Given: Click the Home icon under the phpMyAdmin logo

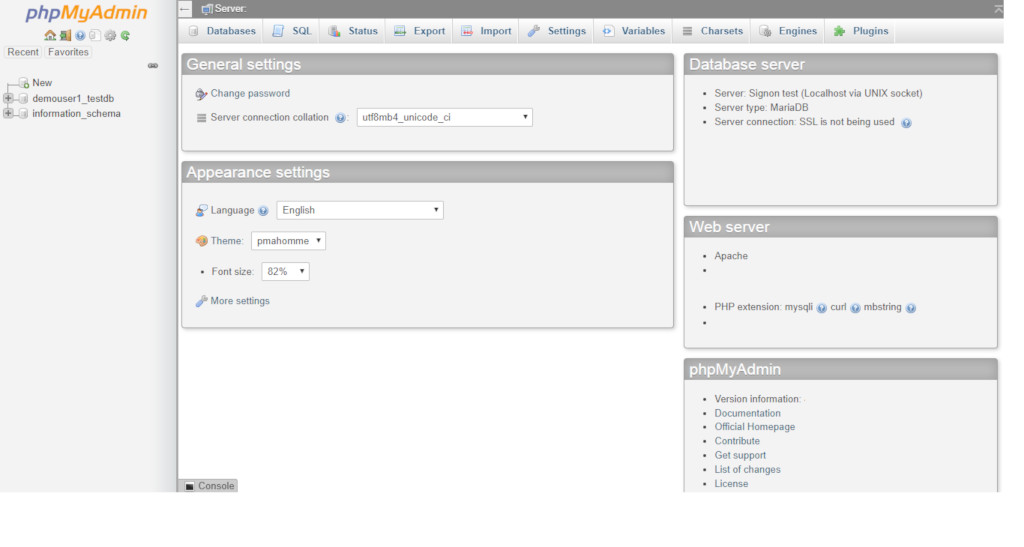Looking at the screenshot, I should (x=50, y=35).
